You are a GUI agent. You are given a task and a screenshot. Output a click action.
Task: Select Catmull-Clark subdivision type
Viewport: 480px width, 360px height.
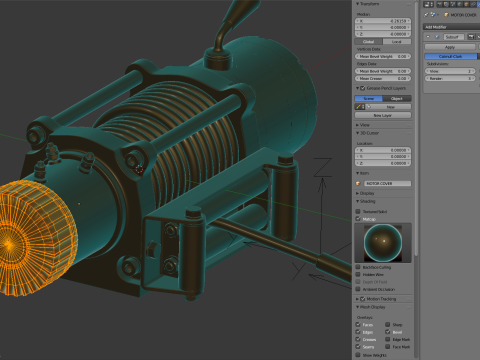point(451,56)
